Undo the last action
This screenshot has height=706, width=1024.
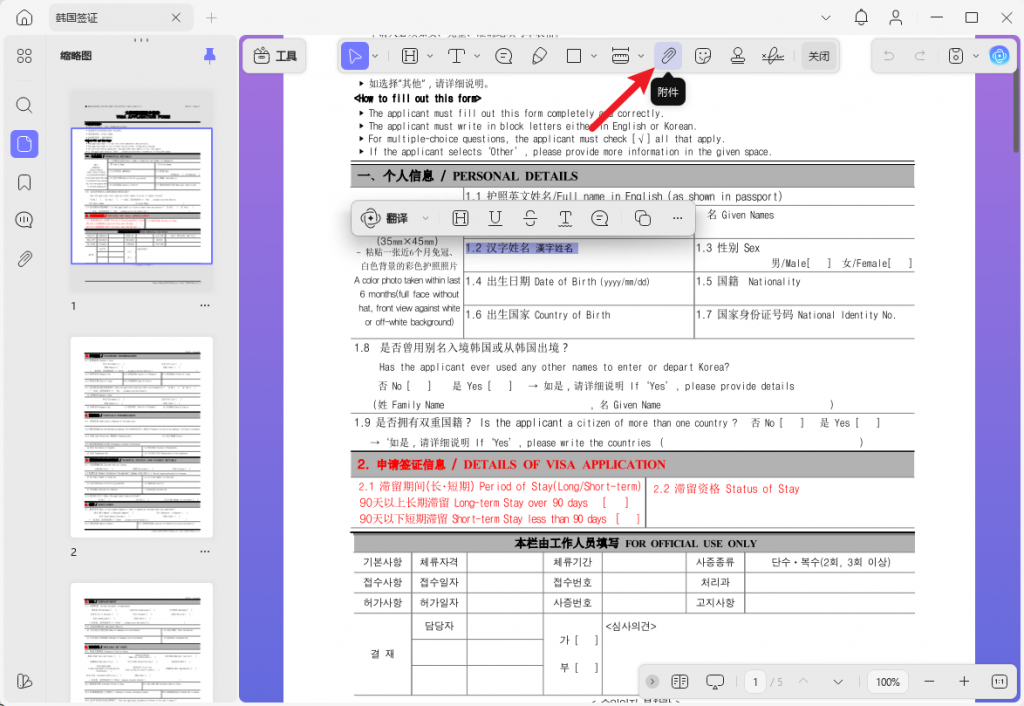(889, 56)
